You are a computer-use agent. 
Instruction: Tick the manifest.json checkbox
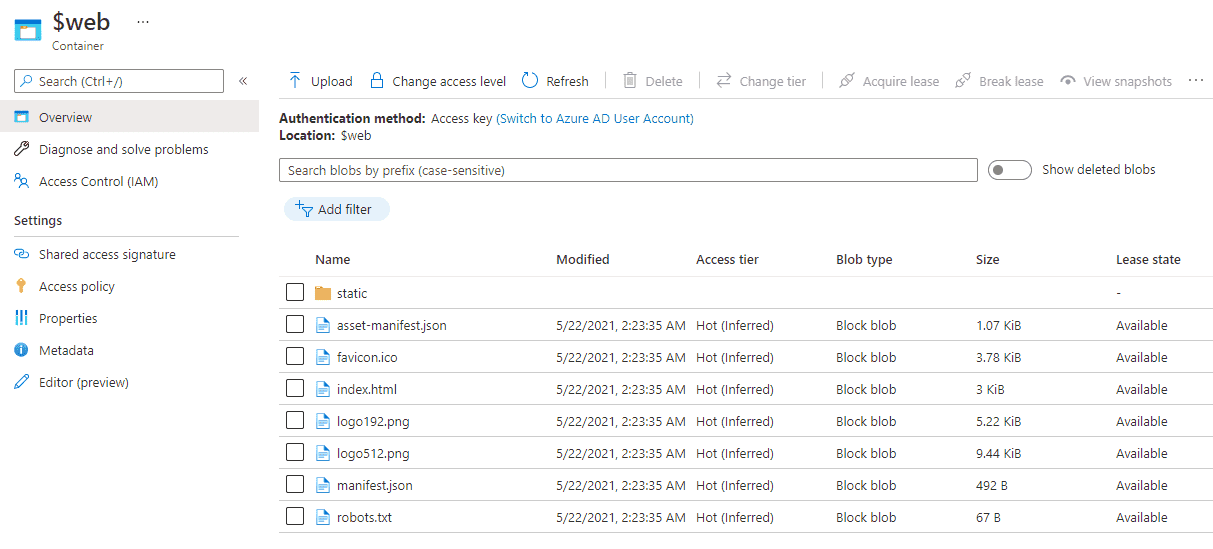[x=295, y=484]
